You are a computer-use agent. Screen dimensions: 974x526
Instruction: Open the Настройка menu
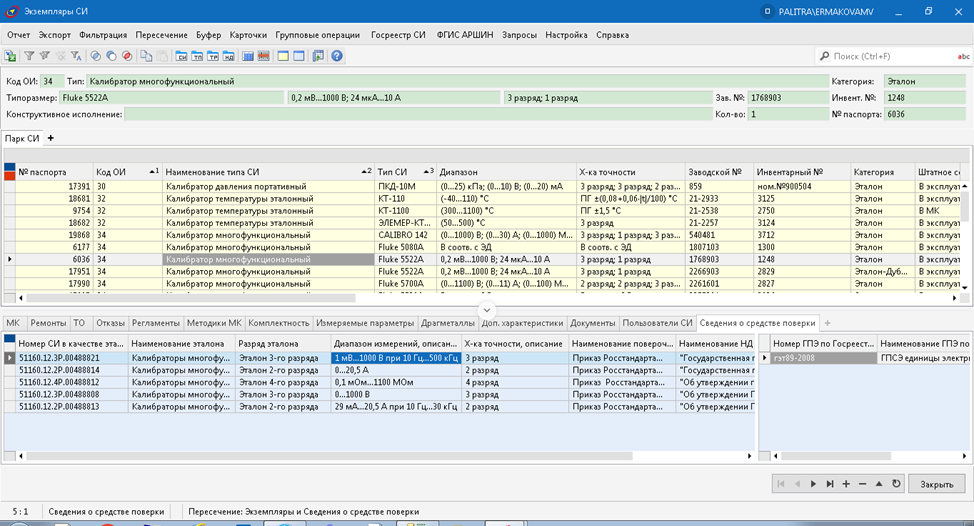point(566,35)
